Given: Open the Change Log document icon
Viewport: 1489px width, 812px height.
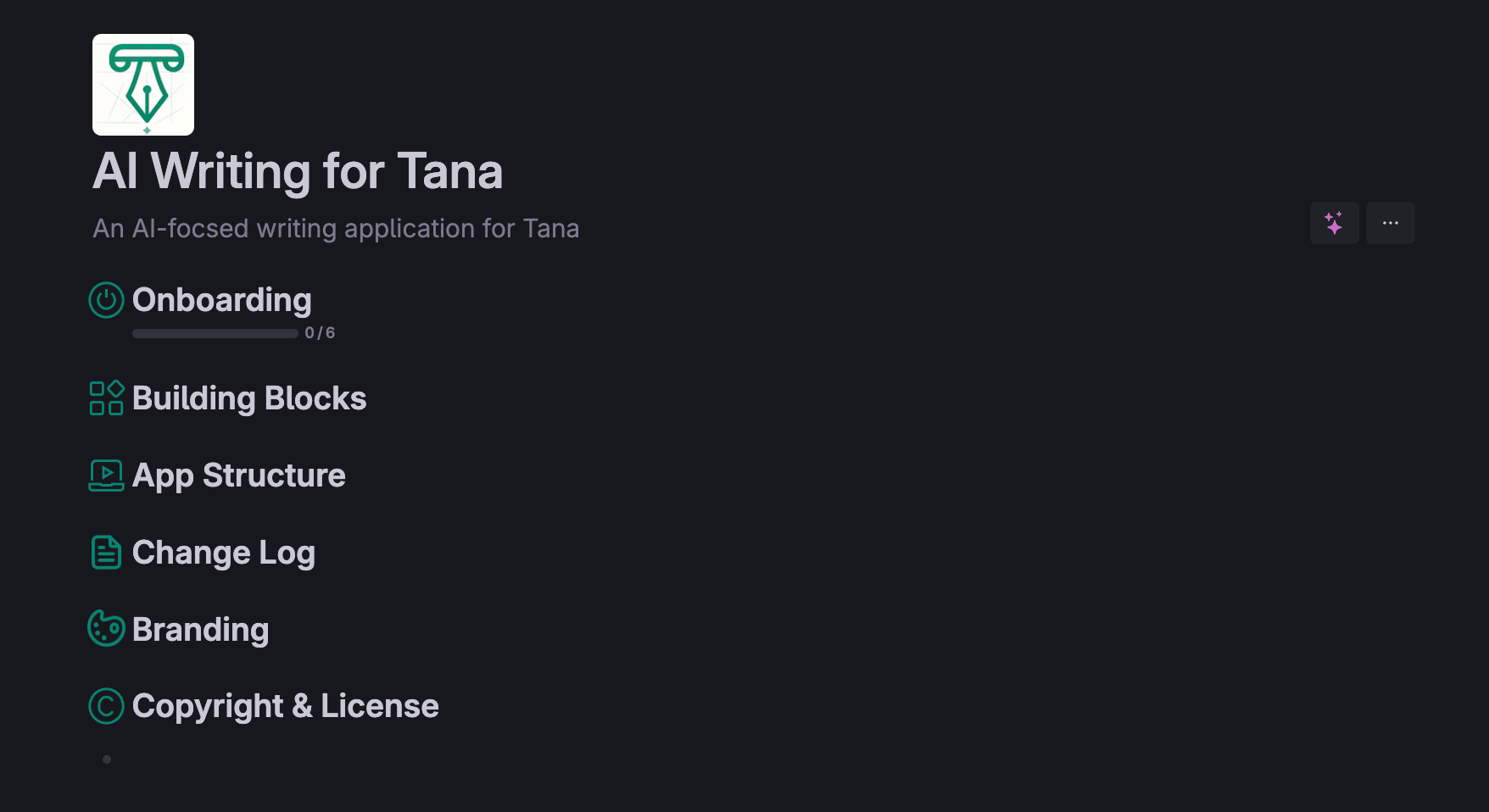Looking at the screenshot, I should click(x=106, y=552).
